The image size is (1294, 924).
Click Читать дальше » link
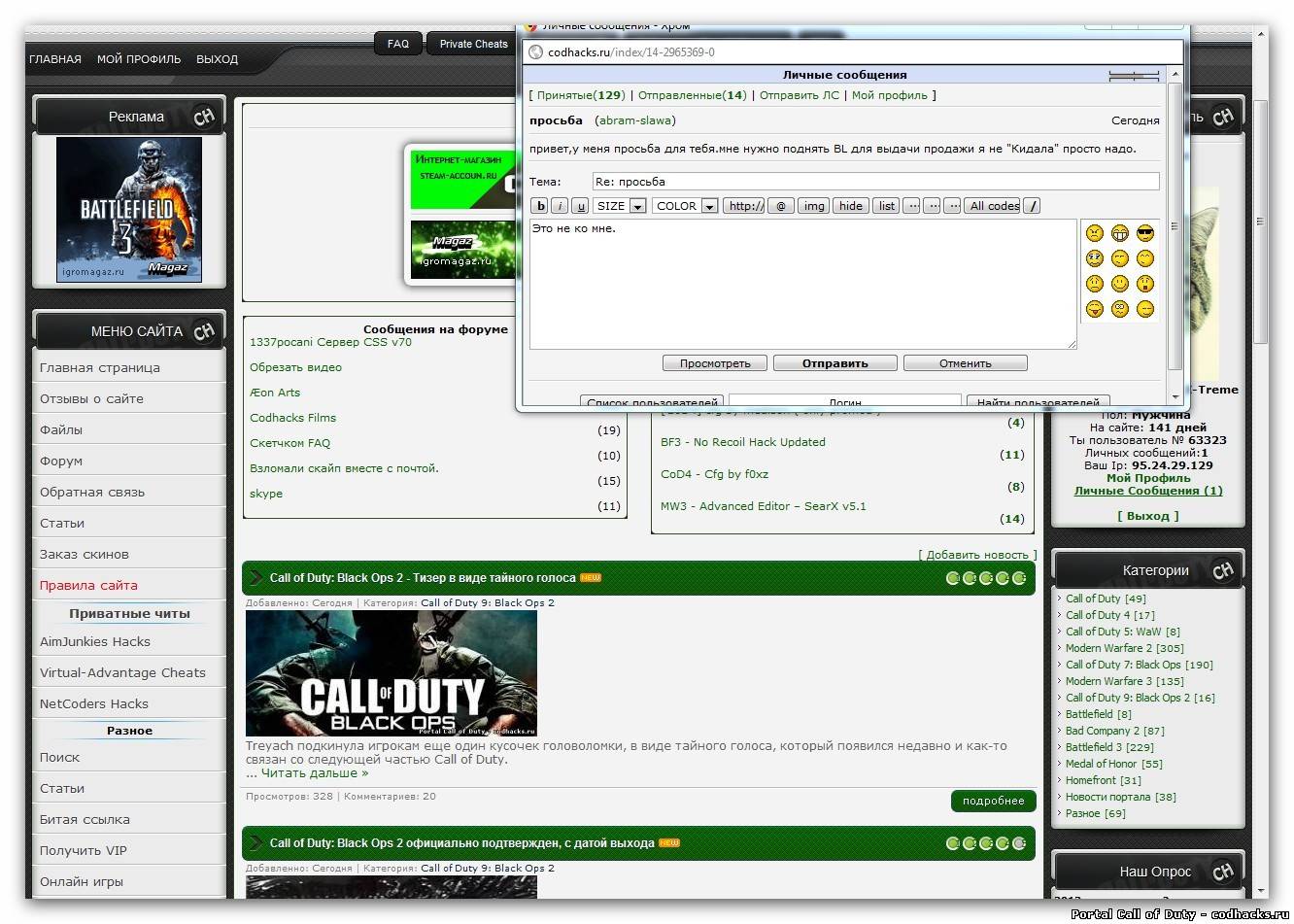[x=315, y=773]
